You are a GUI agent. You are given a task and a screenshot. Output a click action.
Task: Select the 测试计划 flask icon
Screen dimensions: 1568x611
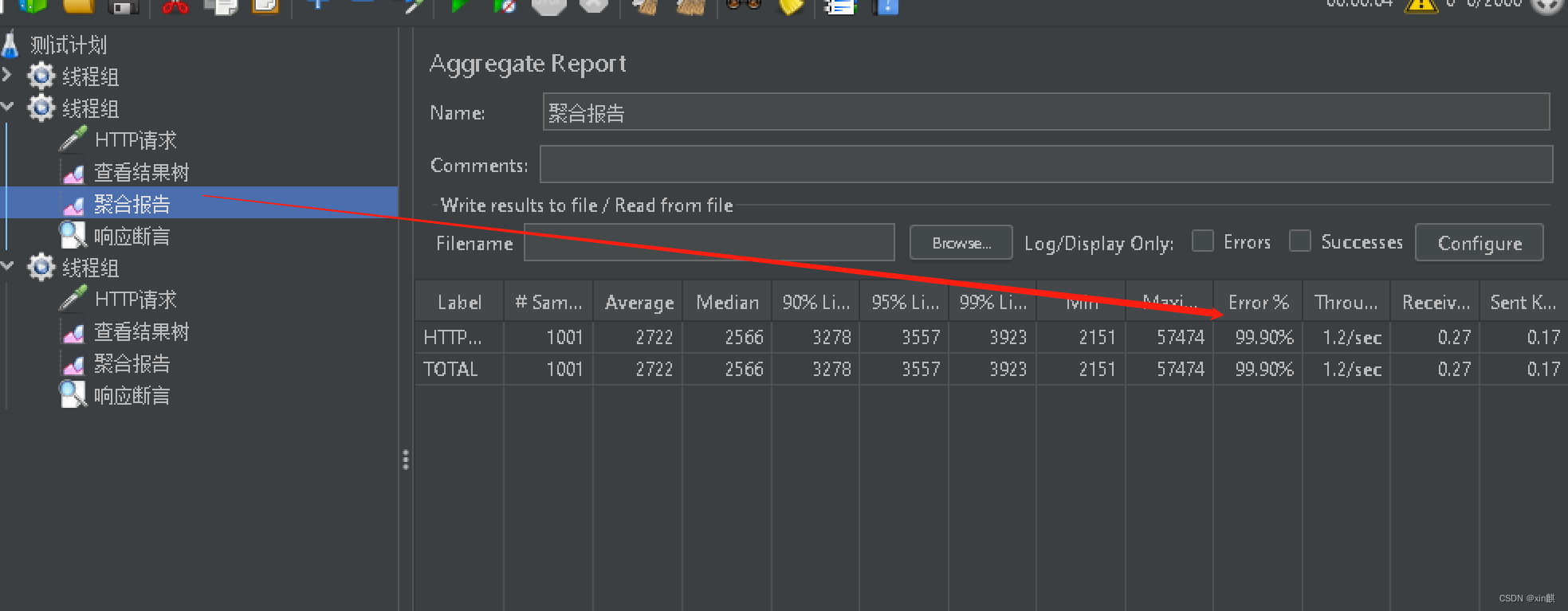(10, 45)
